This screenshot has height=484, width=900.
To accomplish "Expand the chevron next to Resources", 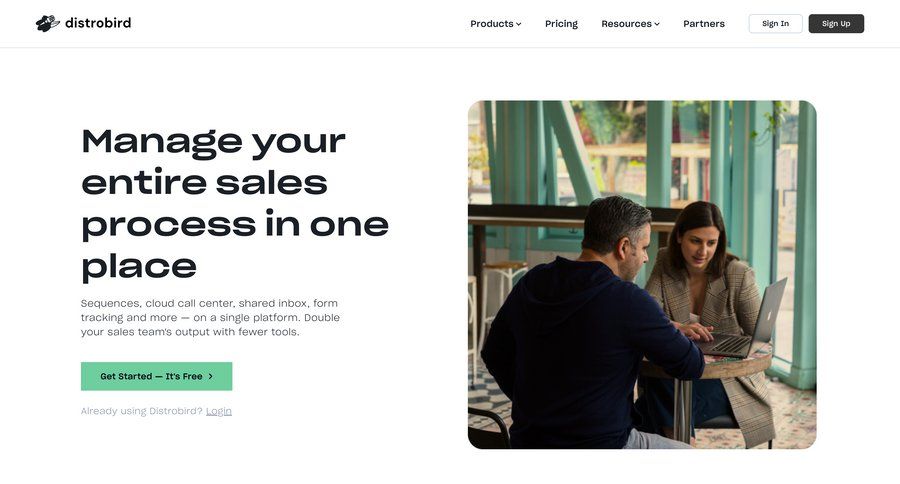I will [657, 24].
